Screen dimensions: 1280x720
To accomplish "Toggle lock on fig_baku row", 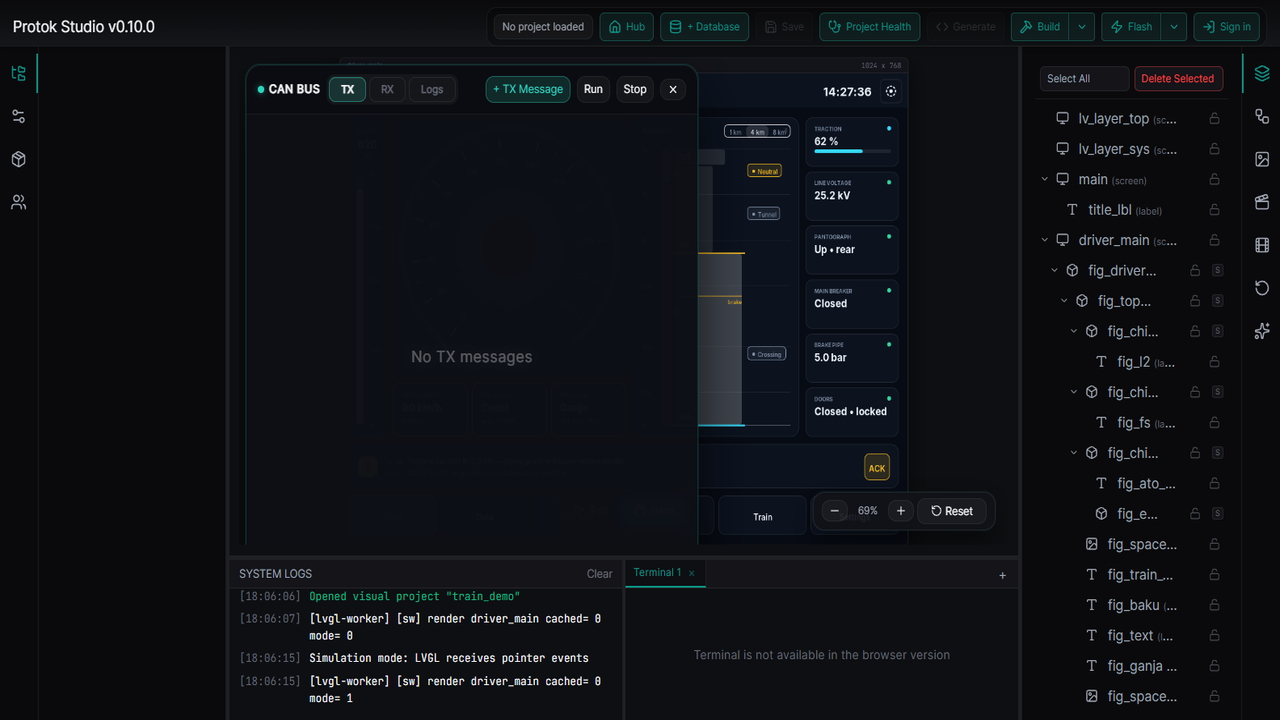I will 1215,605.
